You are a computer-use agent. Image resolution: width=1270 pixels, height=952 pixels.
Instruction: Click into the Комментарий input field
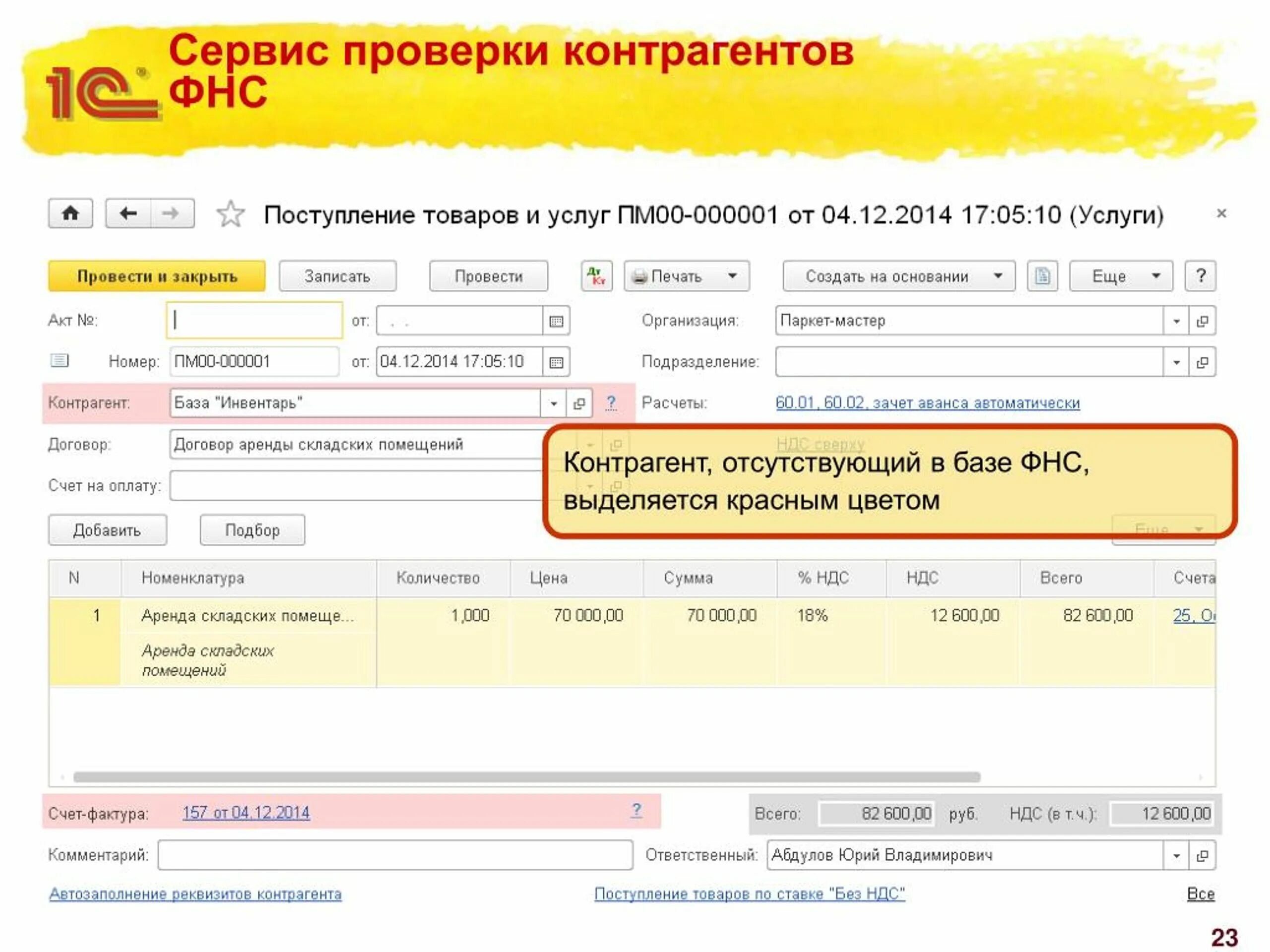(x=395, y=856)
